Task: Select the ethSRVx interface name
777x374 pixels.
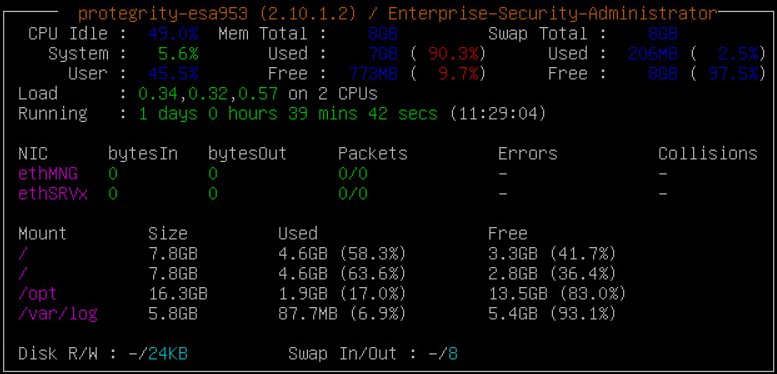Action: (x=53, y=193)
